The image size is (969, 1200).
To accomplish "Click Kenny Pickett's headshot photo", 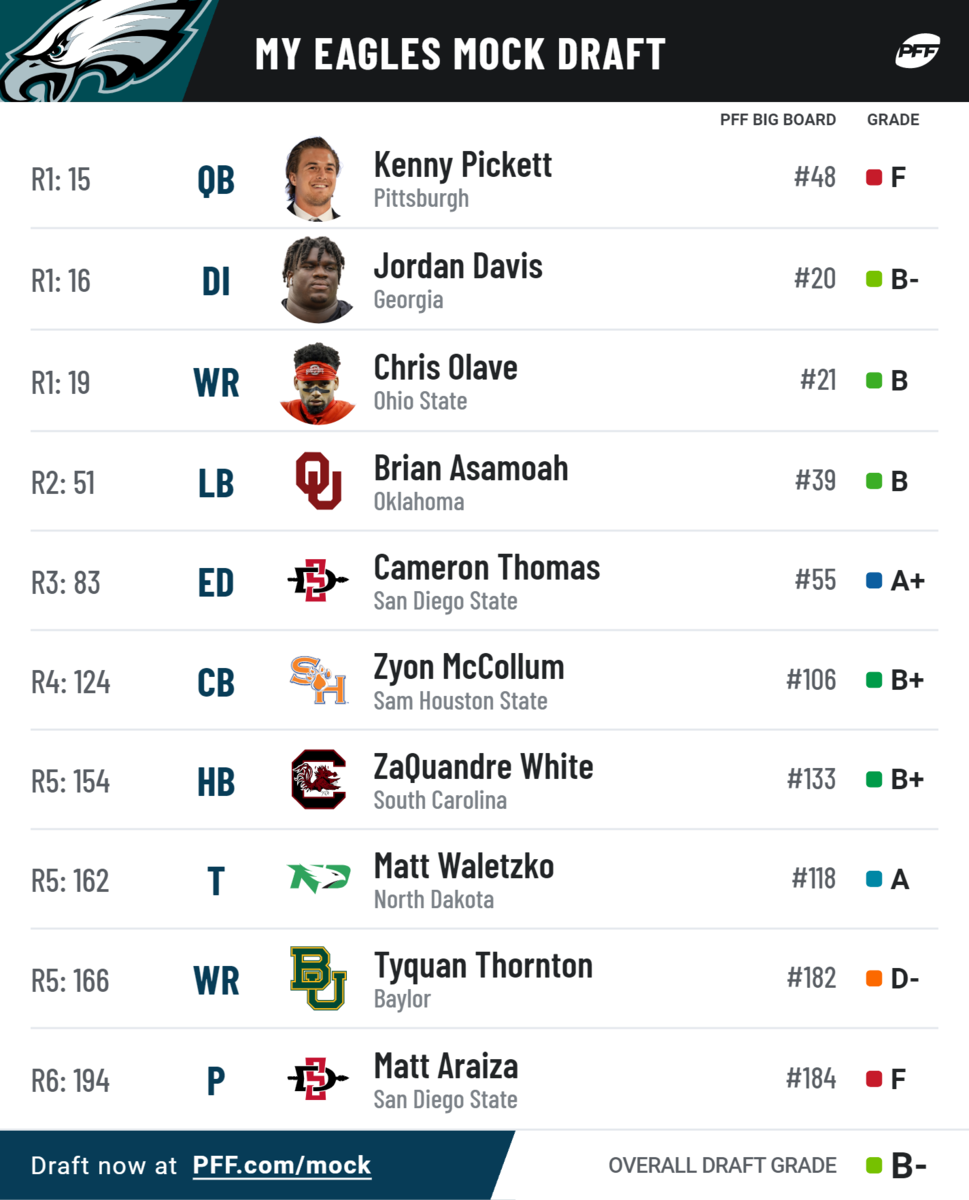I will [x=315, y=179].
